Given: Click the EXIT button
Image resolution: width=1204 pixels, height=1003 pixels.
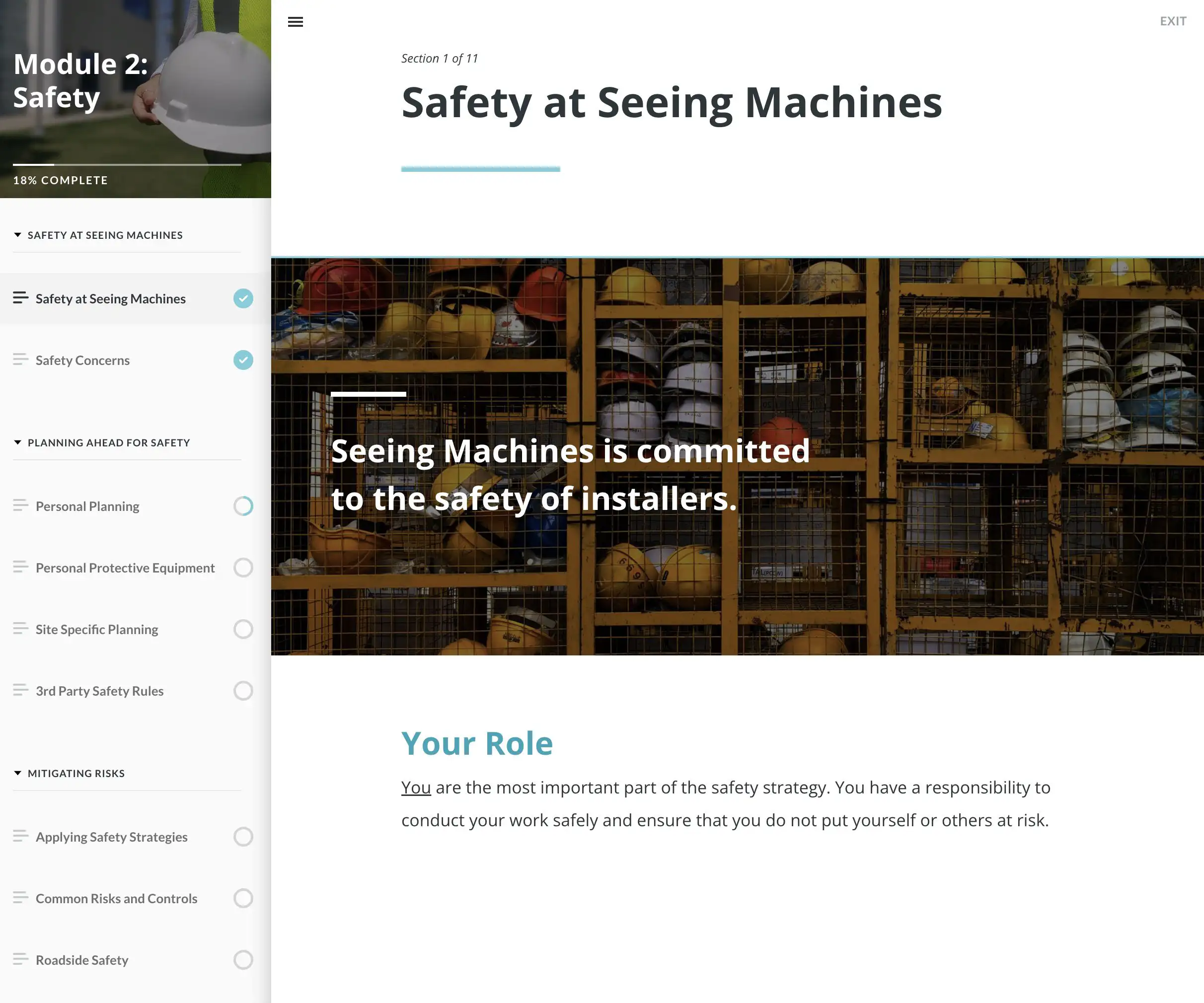Looking at the screenshot, I should [x=1173, y=21].
